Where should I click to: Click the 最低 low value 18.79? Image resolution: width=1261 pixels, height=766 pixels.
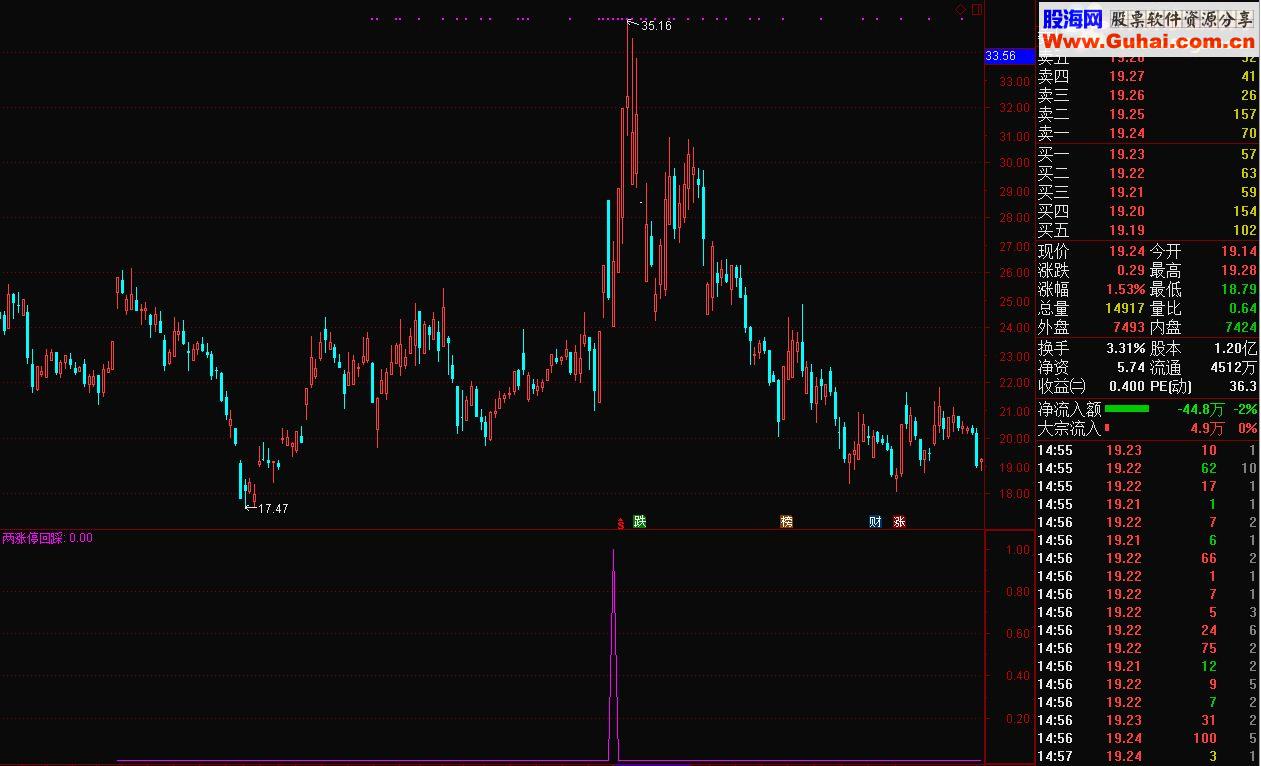[x=1239, y=289]
